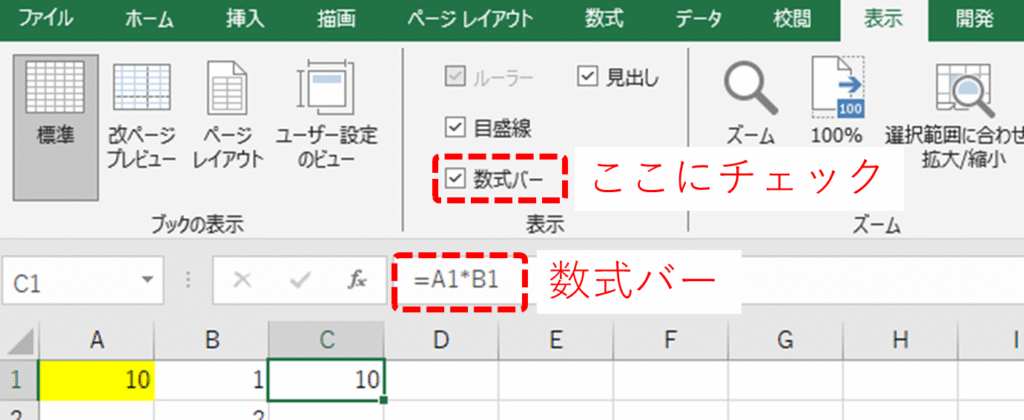Toggle the 見出し headings checkbox
Screen dimensions: 1024x420
click(x=587, y=76)
